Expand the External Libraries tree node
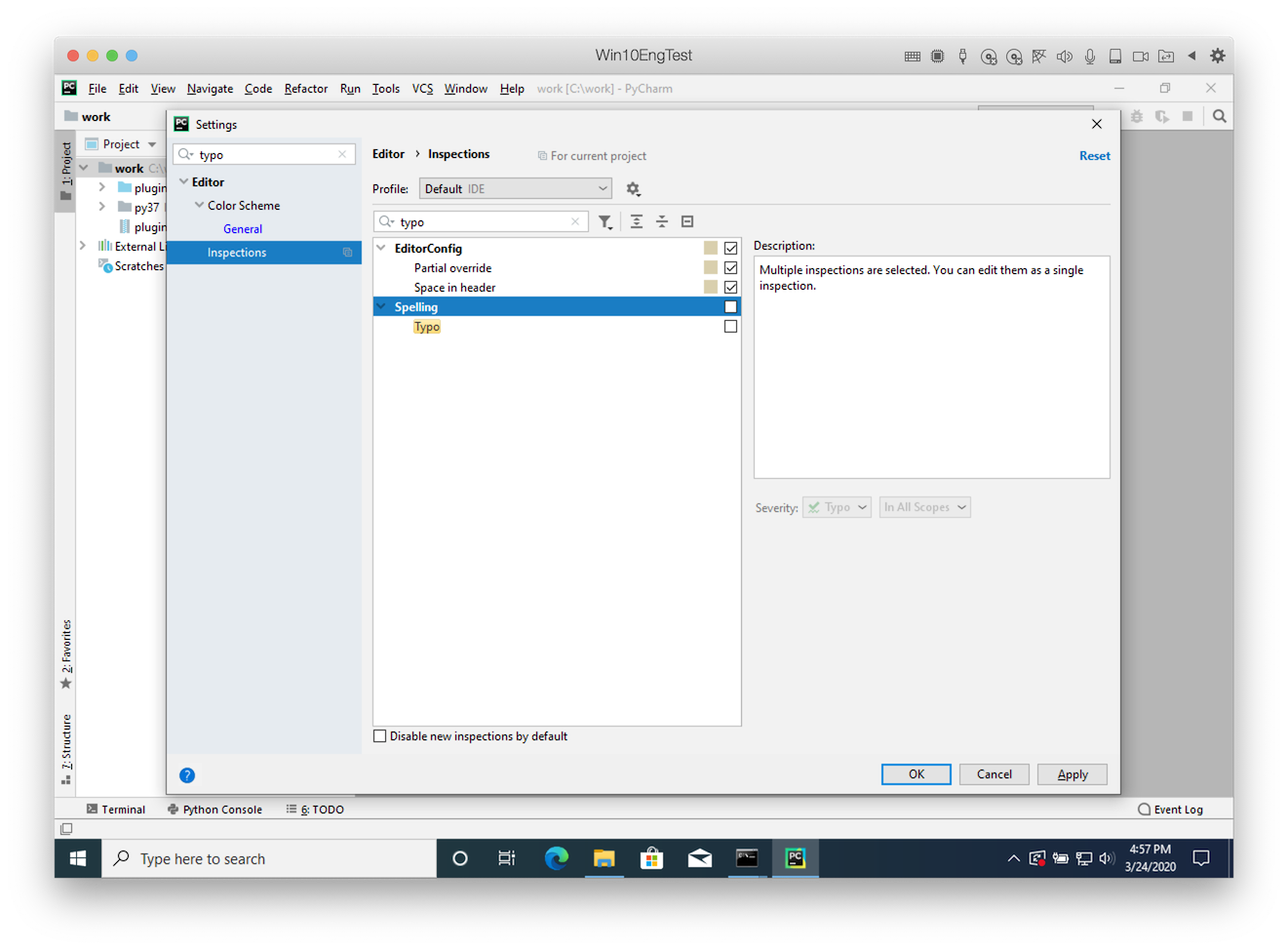This screenshot has height=950, width=1288. (x=83, y=246)
